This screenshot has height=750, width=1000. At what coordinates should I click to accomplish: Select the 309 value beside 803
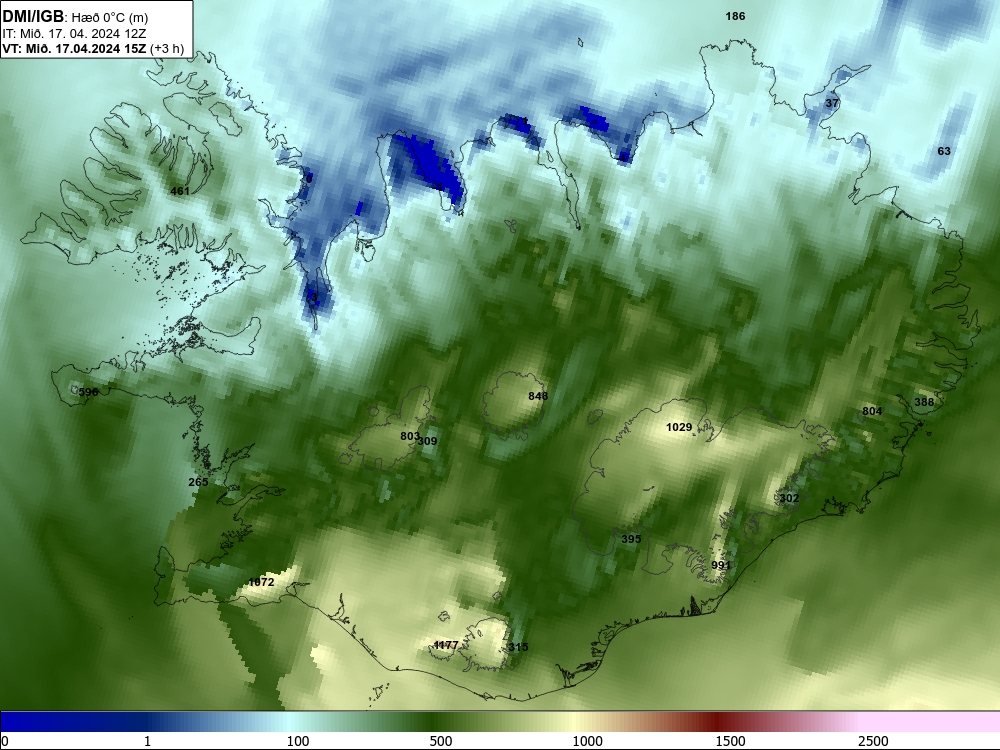[x=427, y=441]
